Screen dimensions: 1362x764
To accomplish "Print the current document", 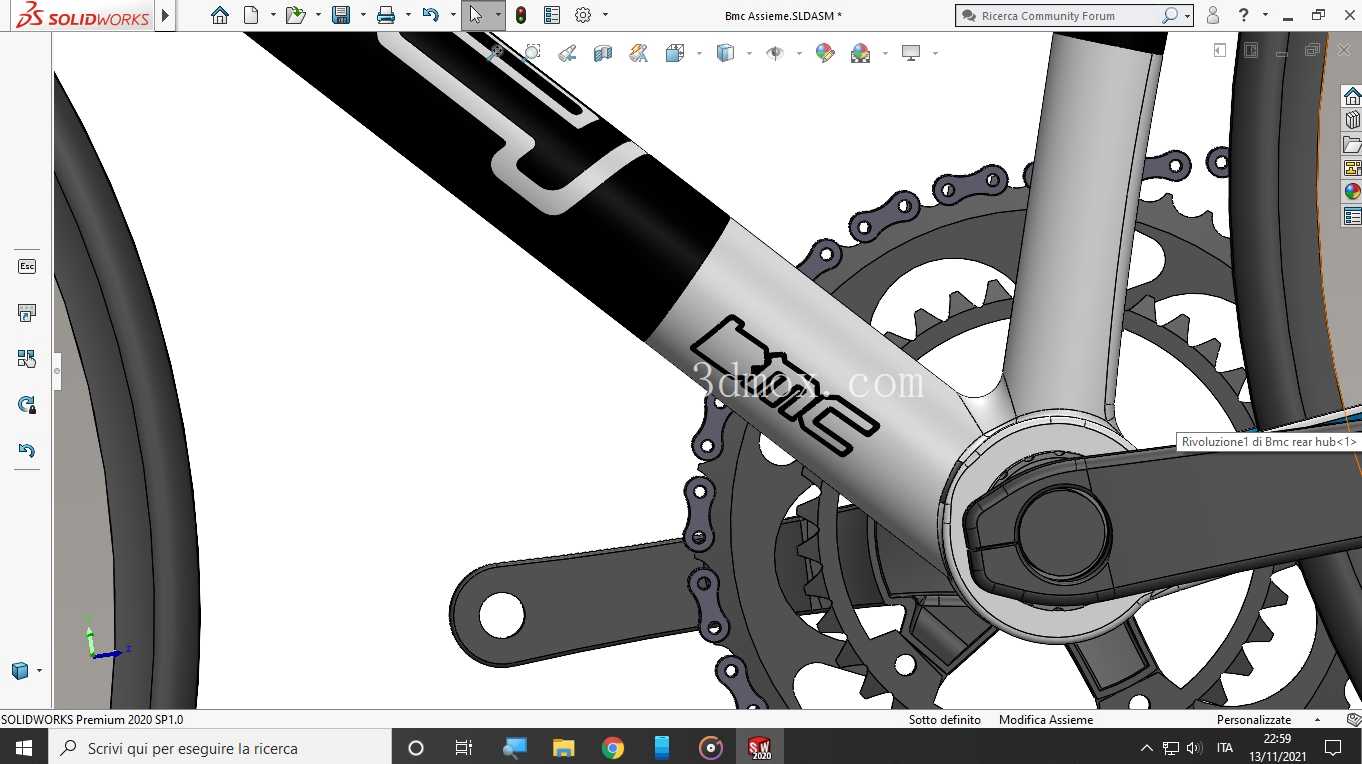I will point(386,15).
